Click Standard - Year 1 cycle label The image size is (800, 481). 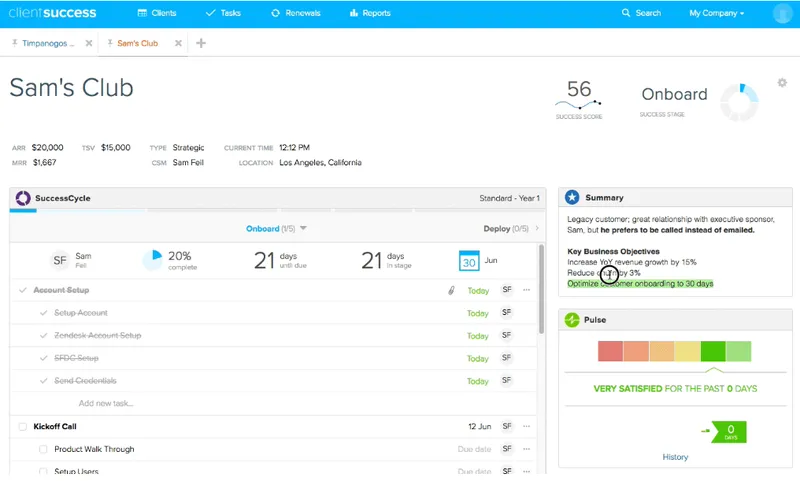(509, 198)
